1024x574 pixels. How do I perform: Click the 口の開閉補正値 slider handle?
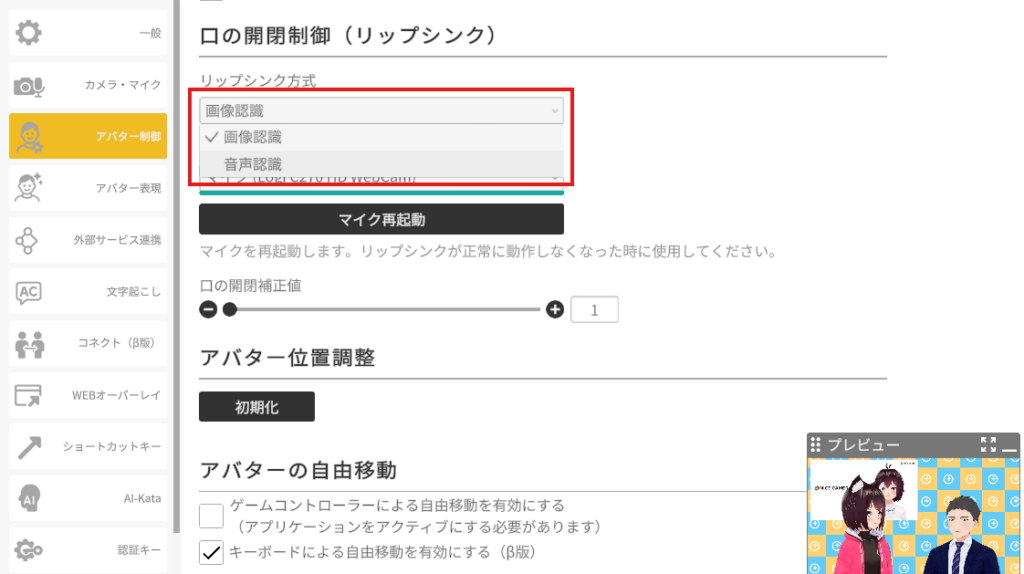[230, 310]
